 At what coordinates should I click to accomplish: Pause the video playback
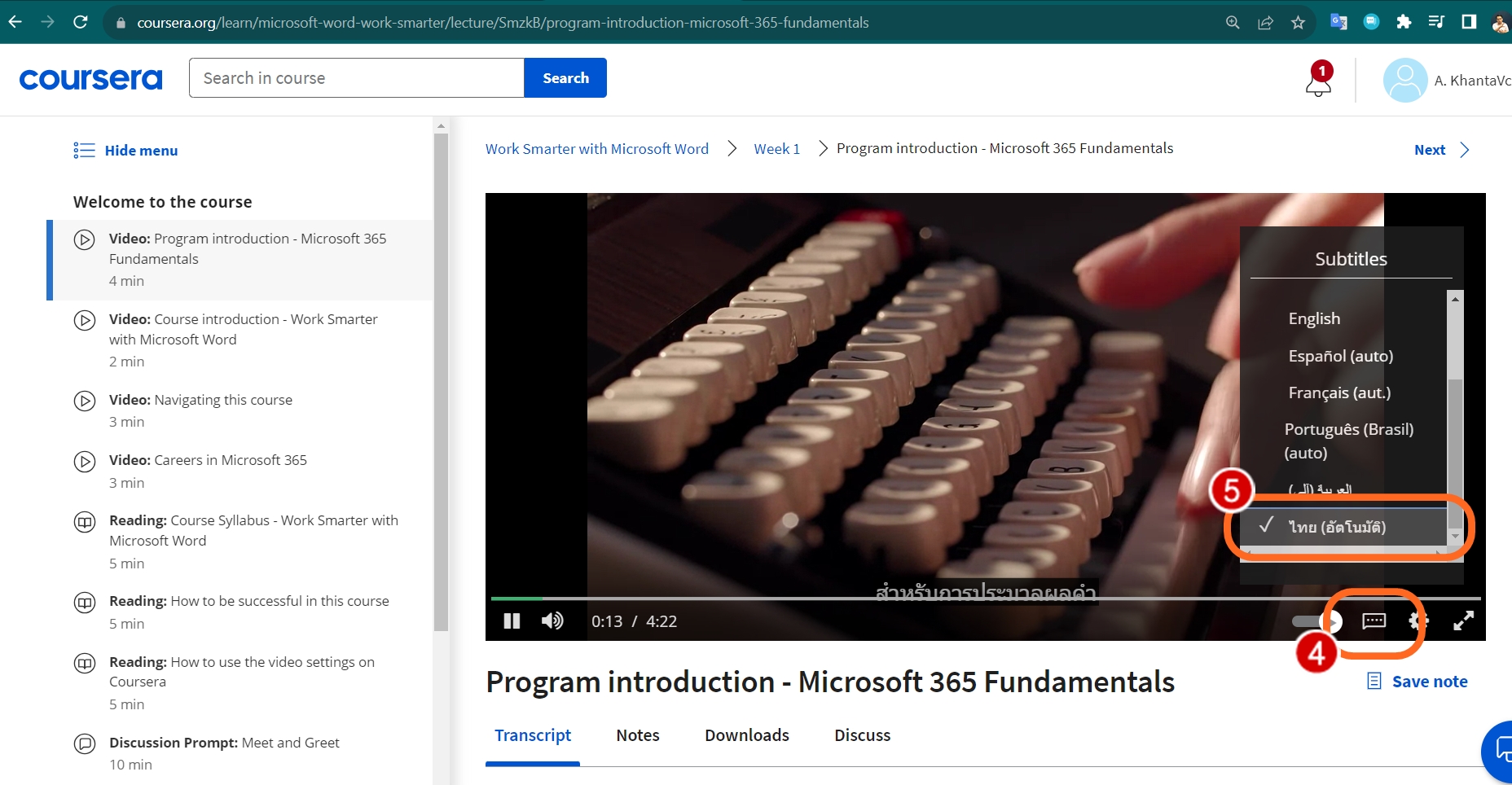coord(512,621)
